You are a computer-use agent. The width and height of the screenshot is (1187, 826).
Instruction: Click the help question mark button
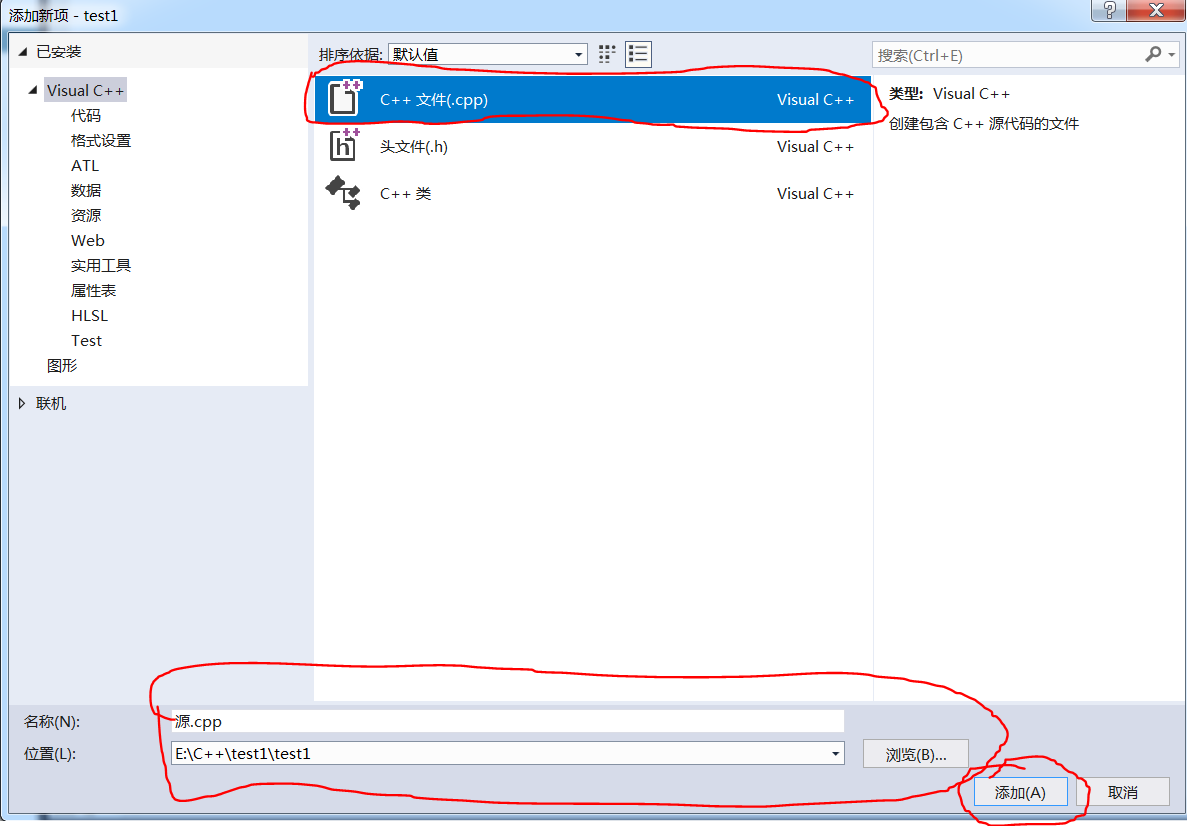point(1110,11)
